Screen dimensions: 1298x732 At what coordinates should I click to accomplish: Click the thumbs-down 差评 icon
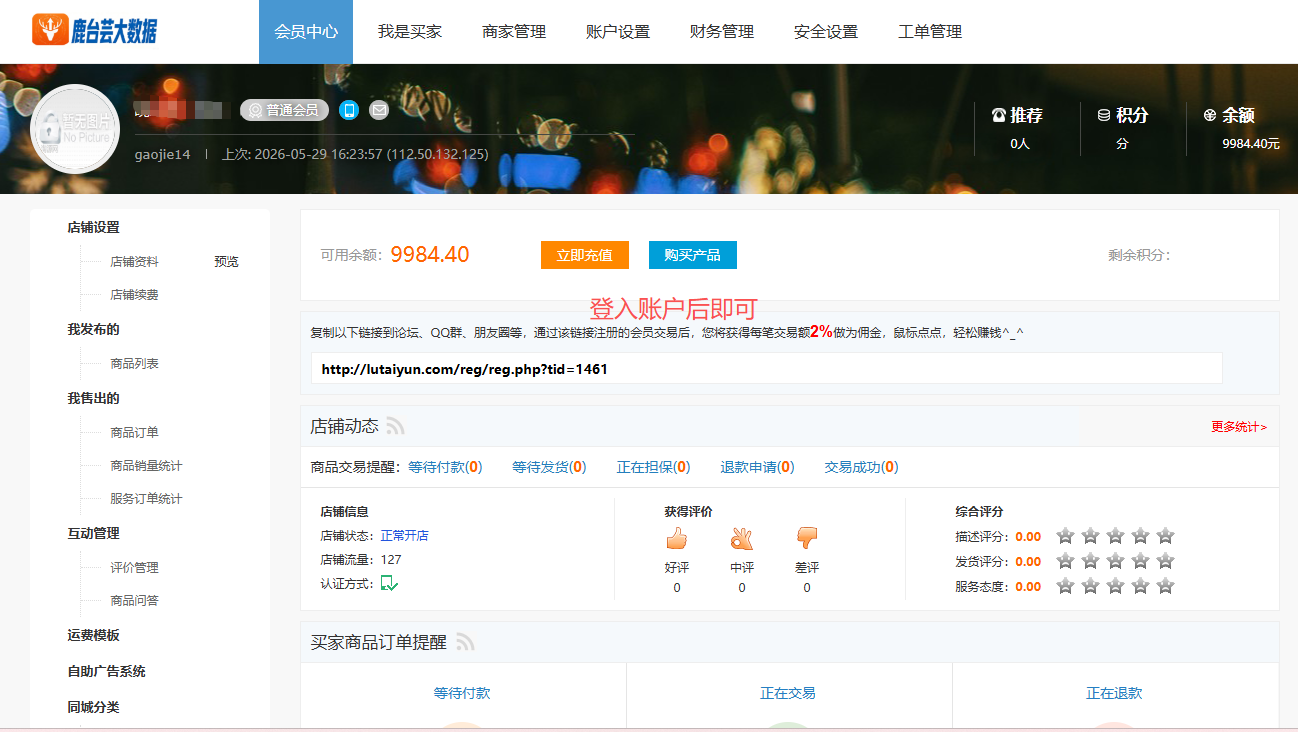click(807, 539)
